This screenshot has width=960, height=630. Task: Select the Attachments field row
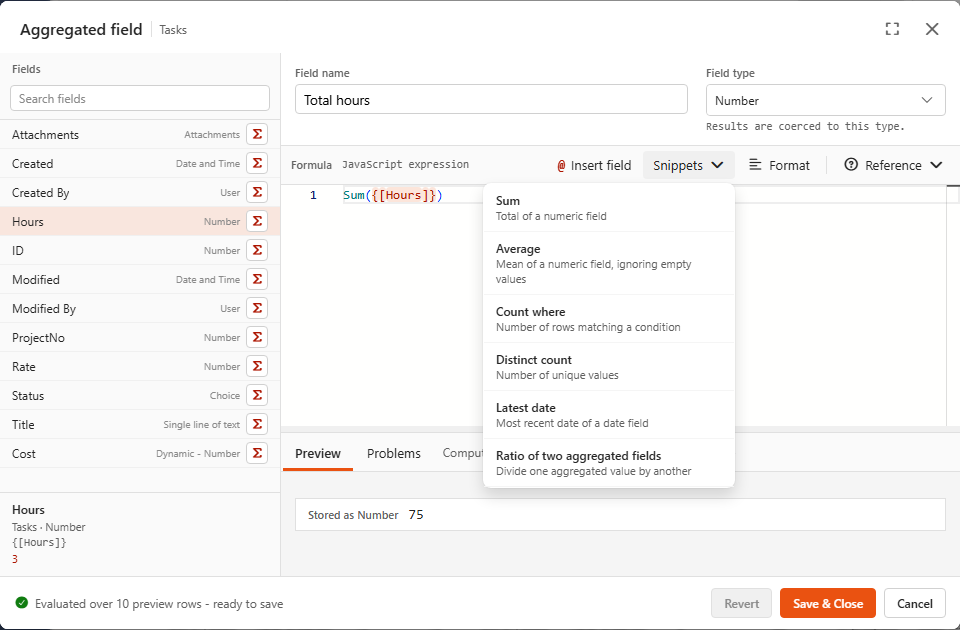[140, 134]
